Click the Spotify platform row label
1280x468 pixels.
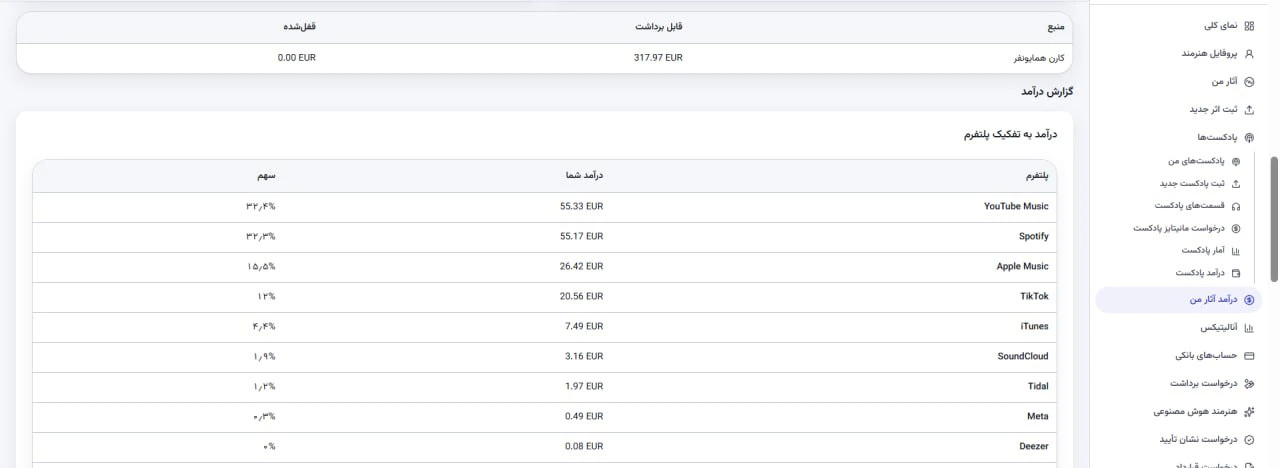point(1034,236)
